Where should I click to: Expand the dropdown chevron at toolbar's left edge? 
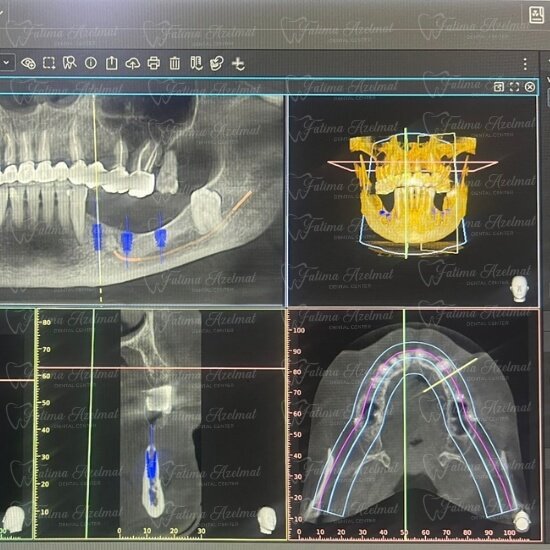point(7,63)
